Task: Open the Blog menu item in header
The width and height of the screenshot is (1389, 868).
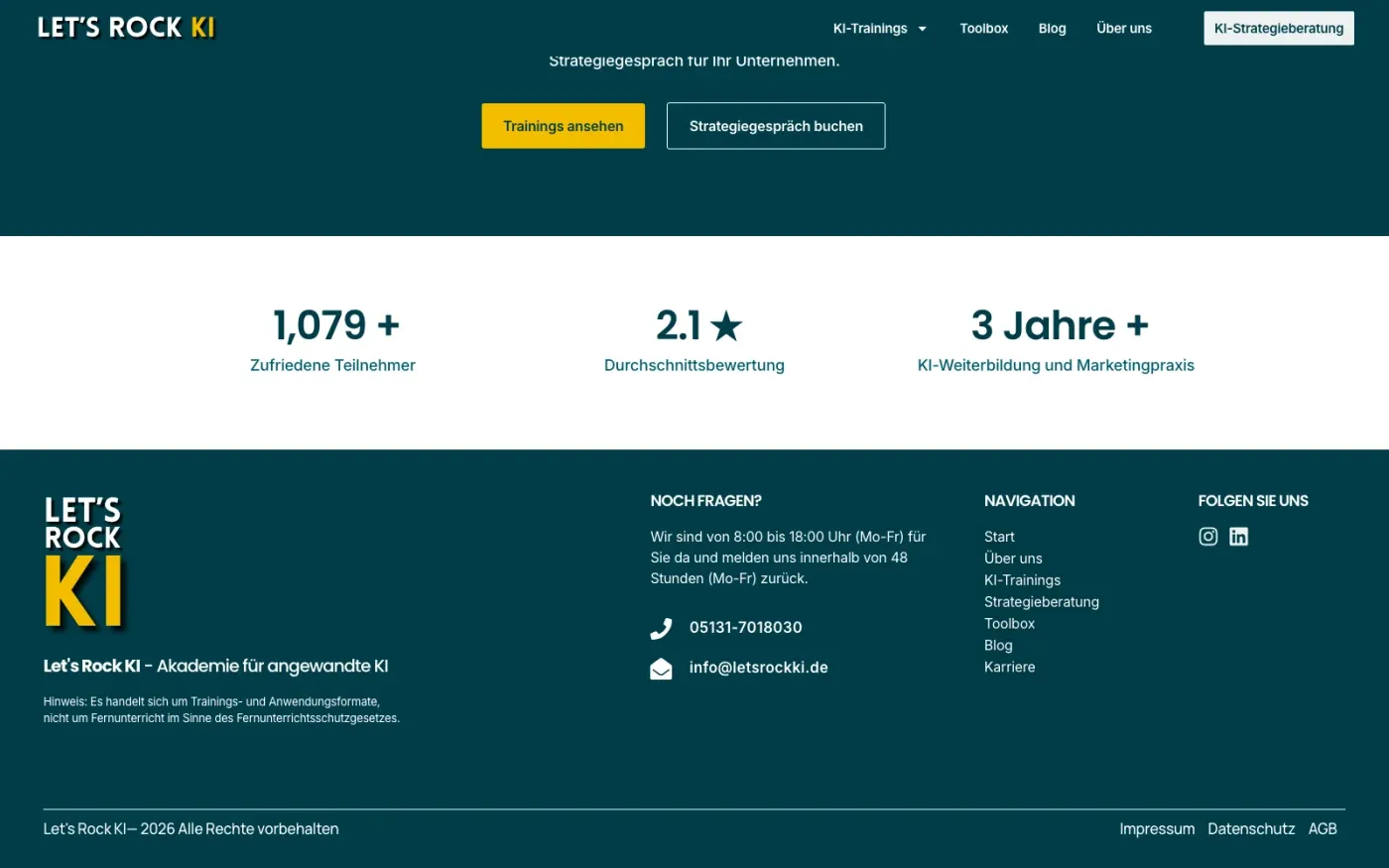Action: coord(1052,29)
